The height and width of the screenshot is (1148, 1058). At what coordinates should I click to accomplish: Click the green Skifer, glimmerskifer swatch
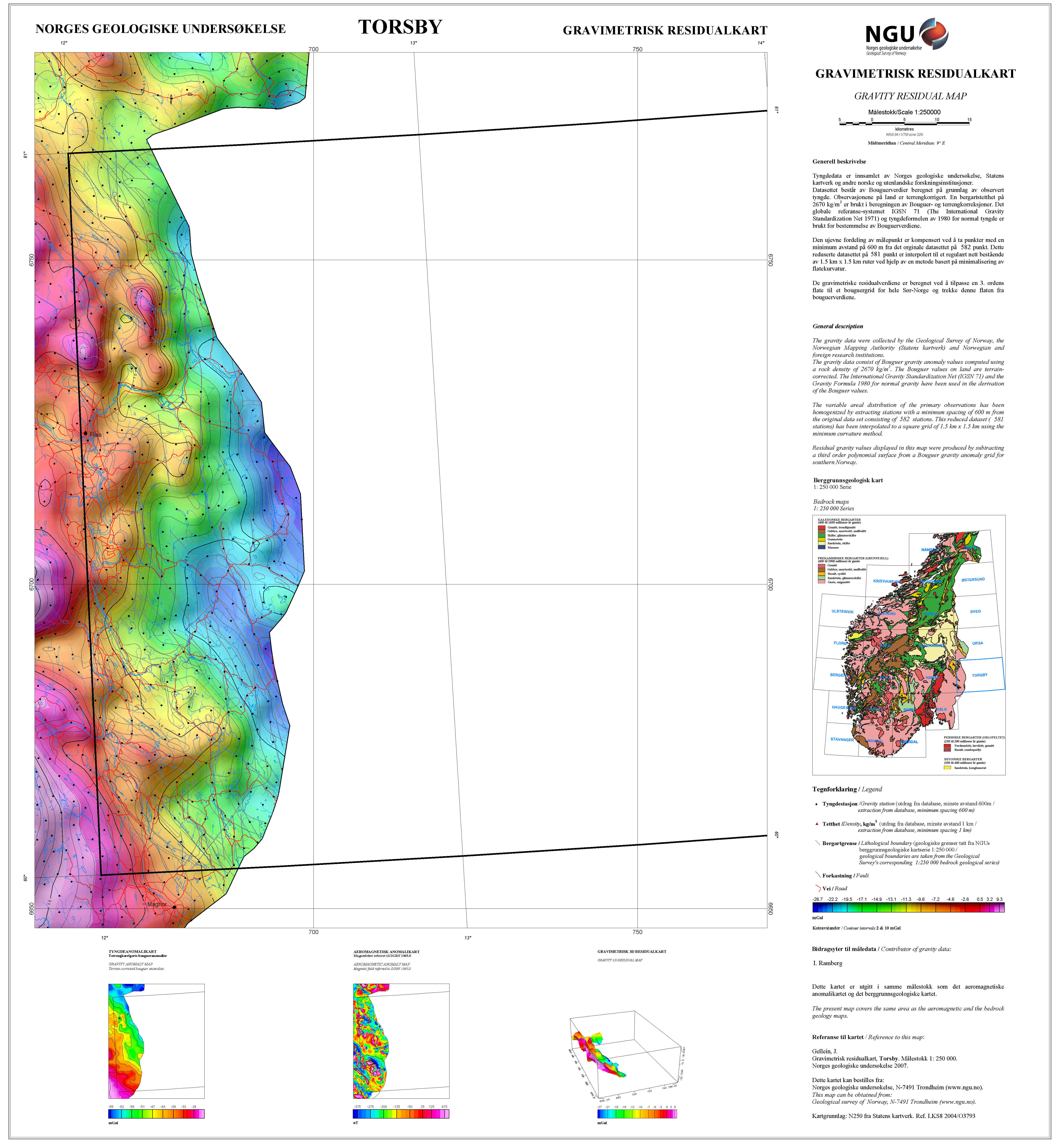(x=821, y=536)
